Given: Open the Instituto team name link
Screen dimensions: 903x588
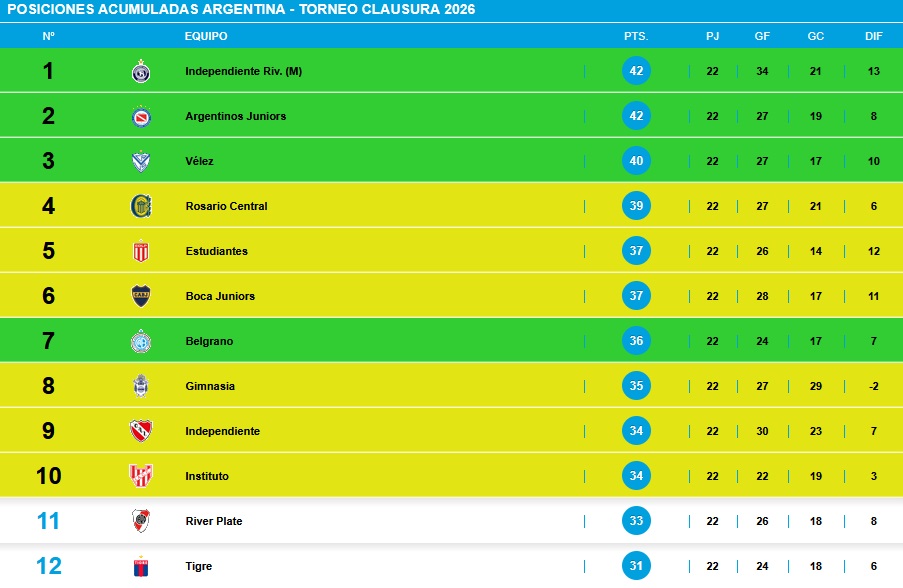Looking at the screenshot, I should point(207,476).
